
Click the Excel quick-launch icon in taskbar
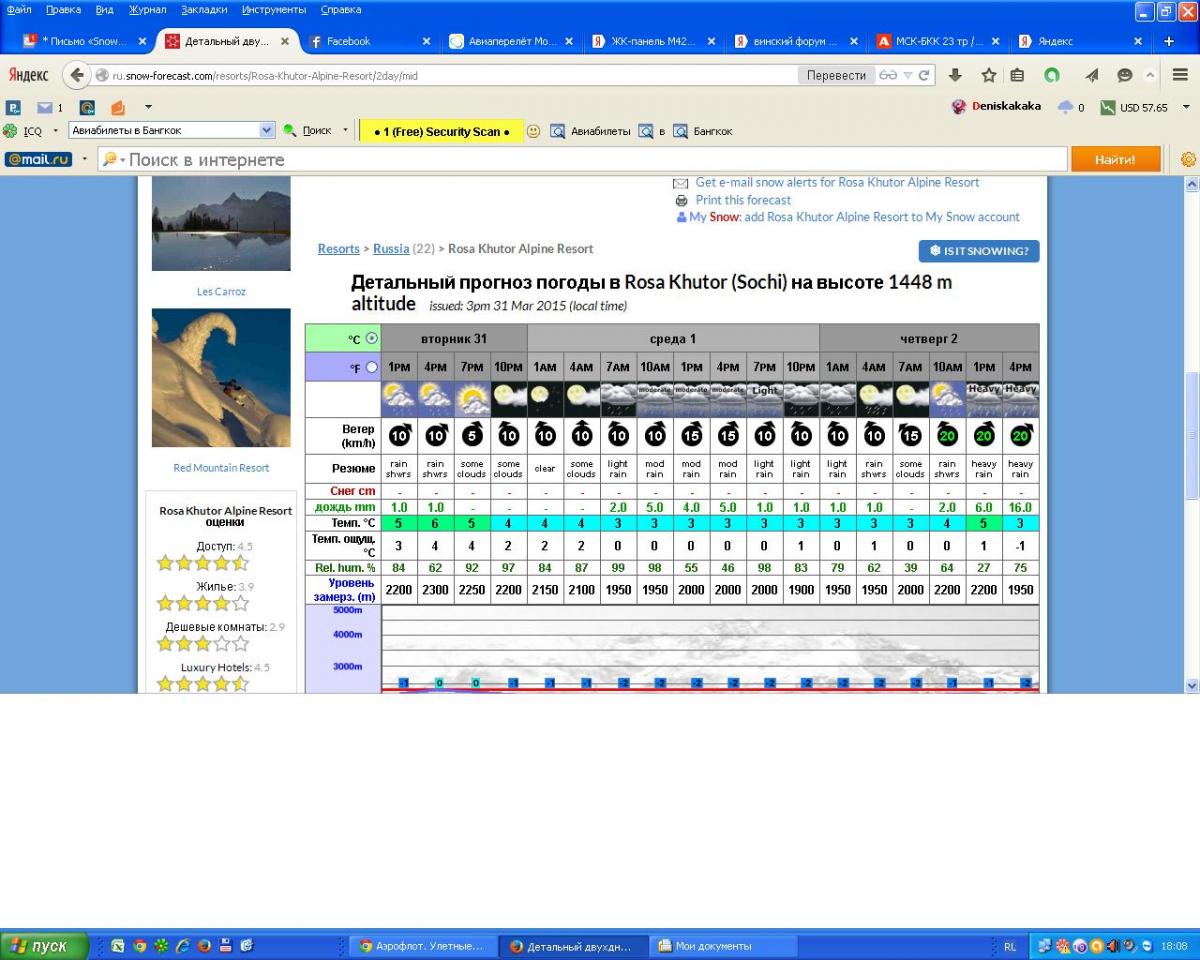(118, 945)
